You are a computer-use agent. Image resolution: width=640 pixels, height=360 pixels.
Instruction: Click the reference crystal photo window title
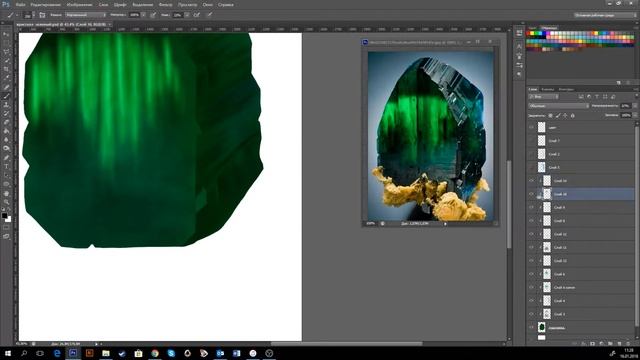tap(416, 42)
